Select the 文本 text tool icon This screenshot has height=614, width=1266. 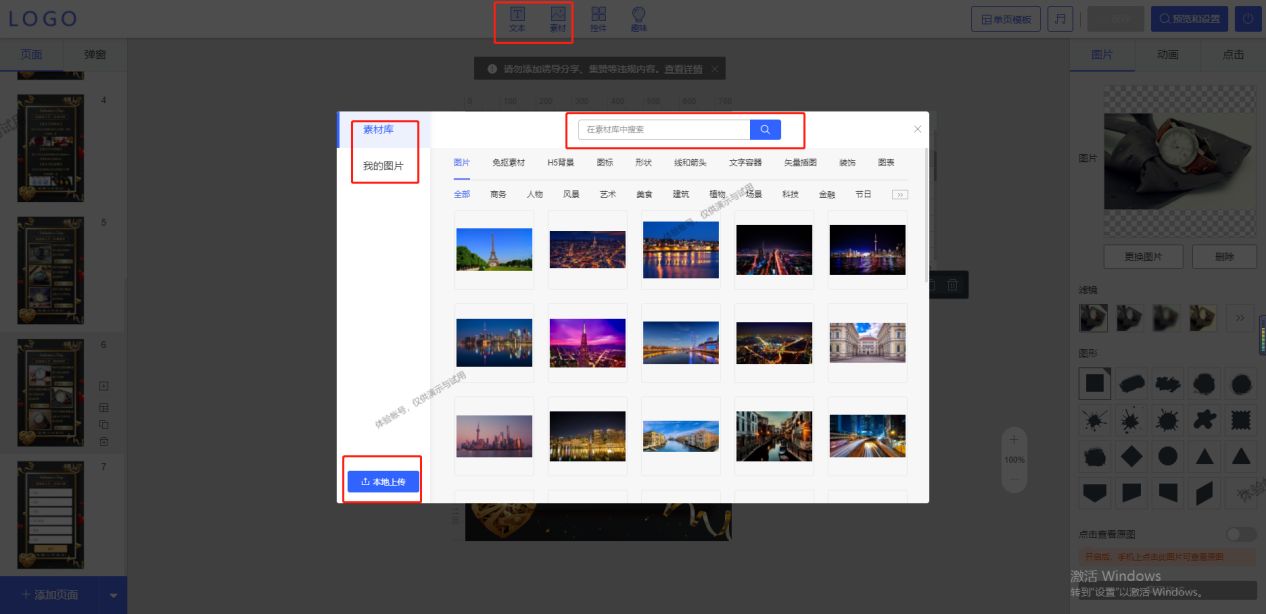517,20
